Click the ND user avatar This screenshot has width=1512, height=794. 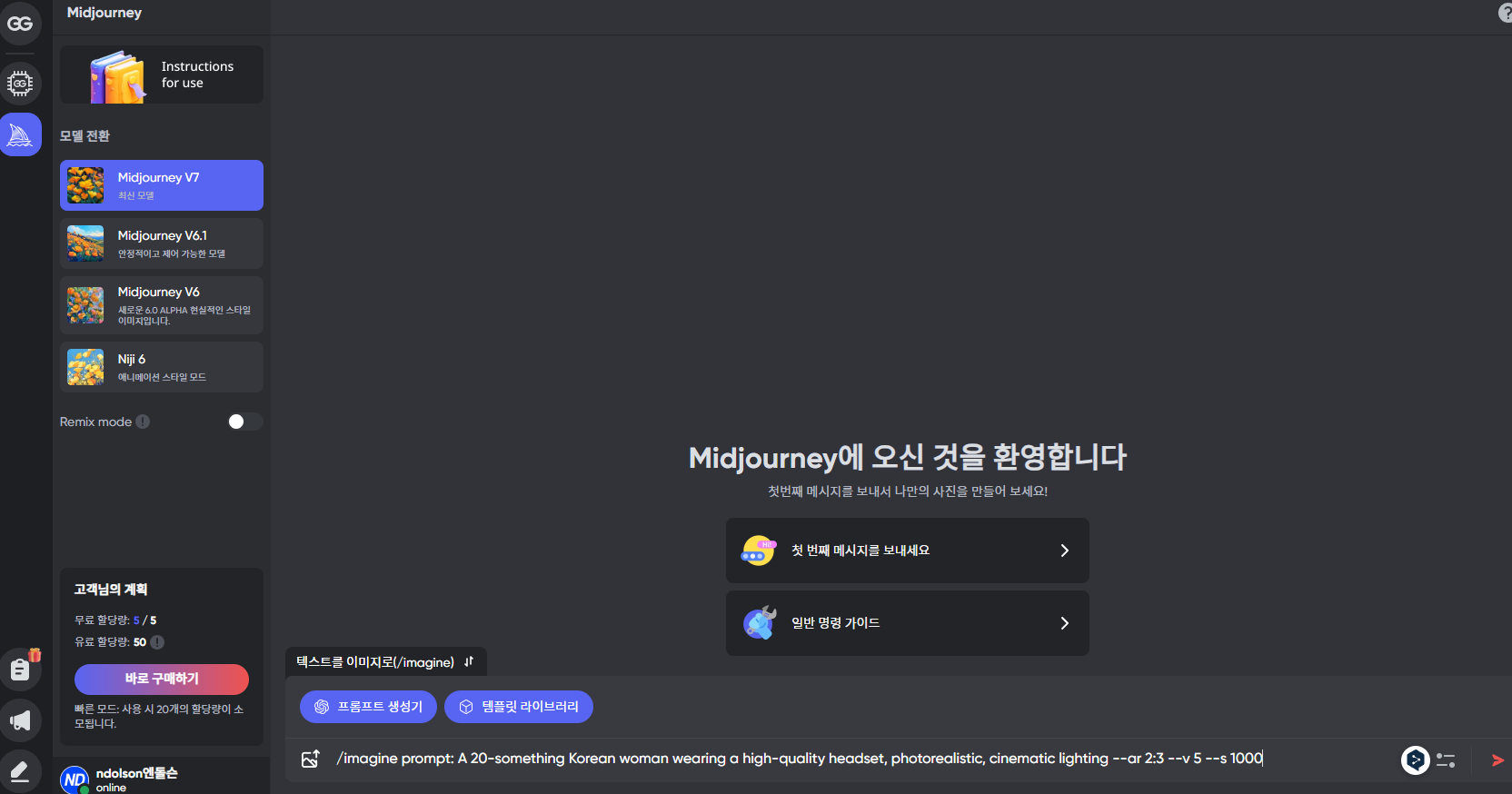pos(75,779)
